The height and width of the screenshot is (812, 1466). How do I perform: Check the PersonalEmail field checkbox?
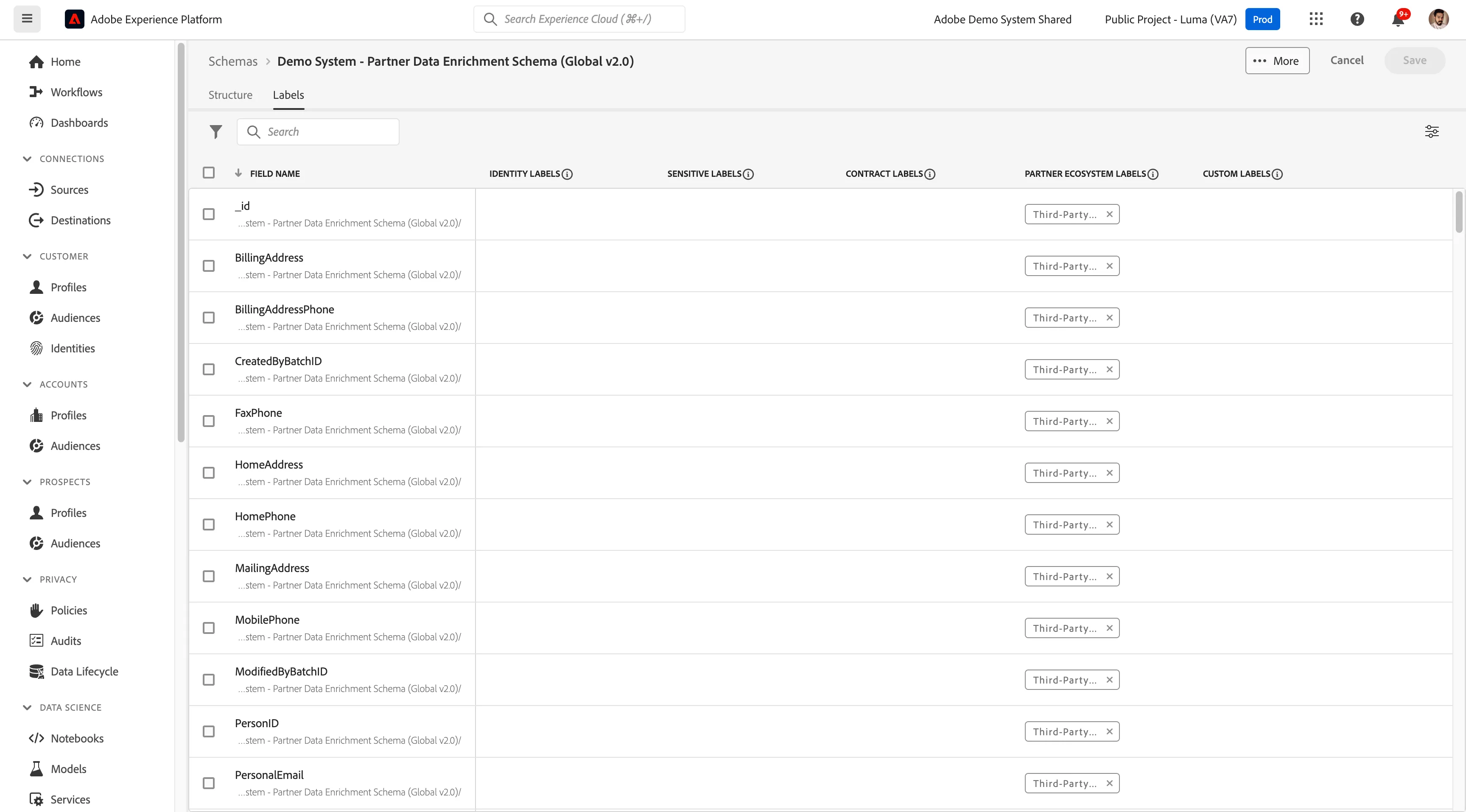coord(209,784)
